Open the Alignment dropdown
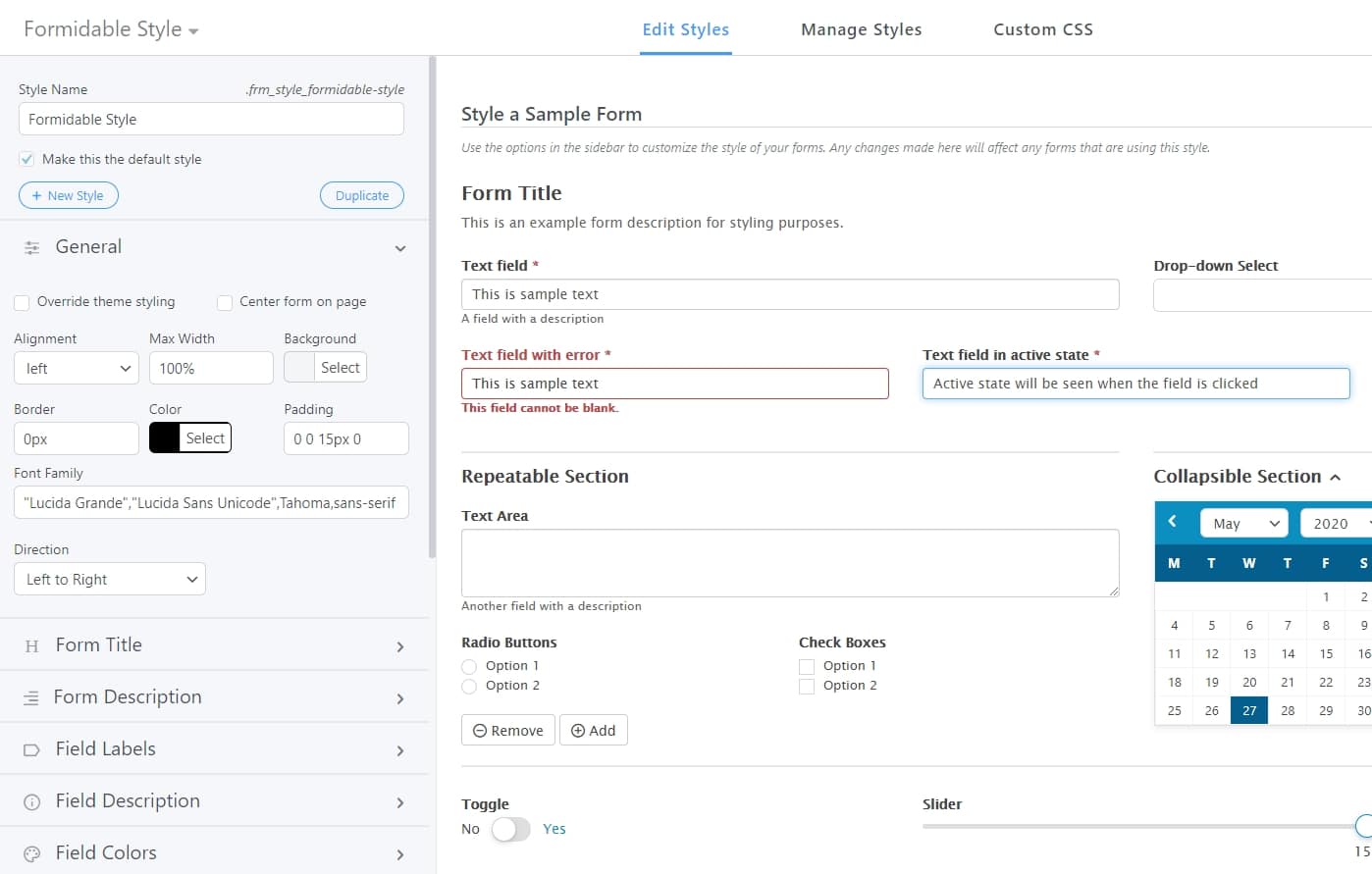The image size is (1372, 874). pos(77,368)
